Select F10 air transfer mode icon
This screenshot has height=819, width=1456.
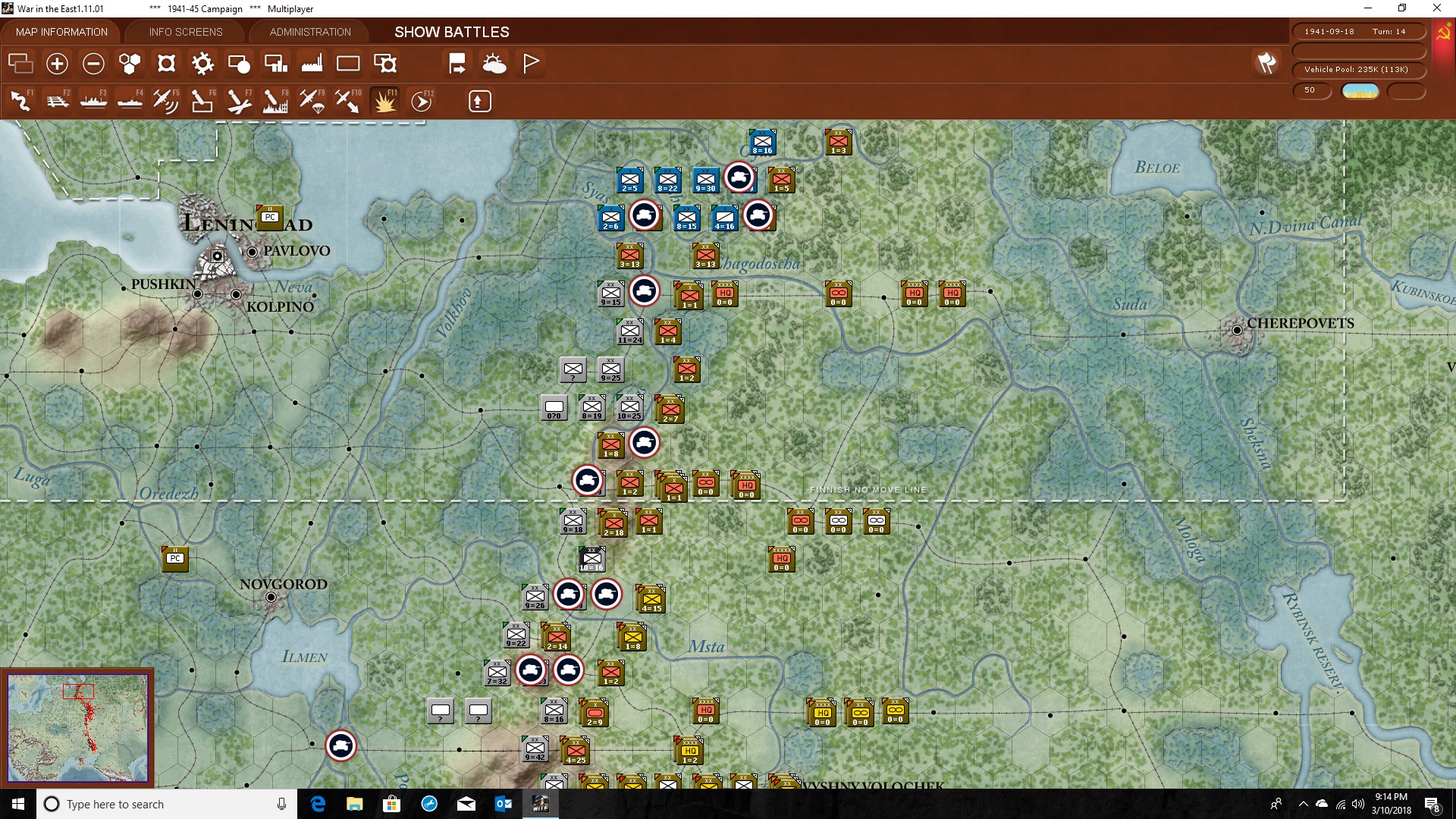pyautogui.click(x=348, y=101)
